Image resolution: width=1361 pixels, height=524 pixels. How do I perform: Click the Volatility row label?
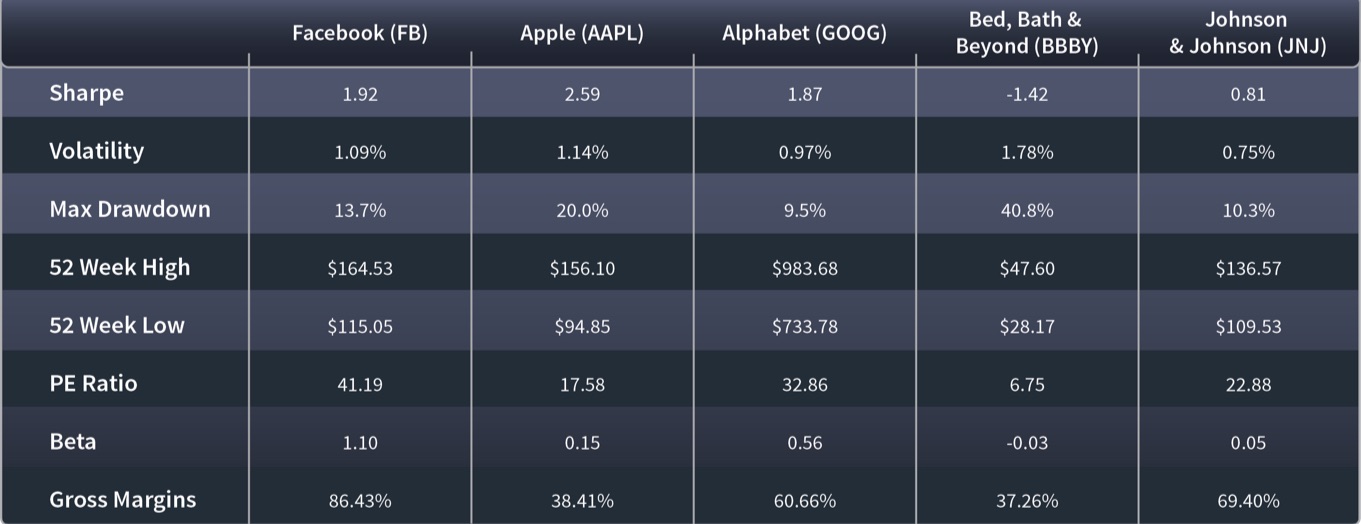click(97, 151)
